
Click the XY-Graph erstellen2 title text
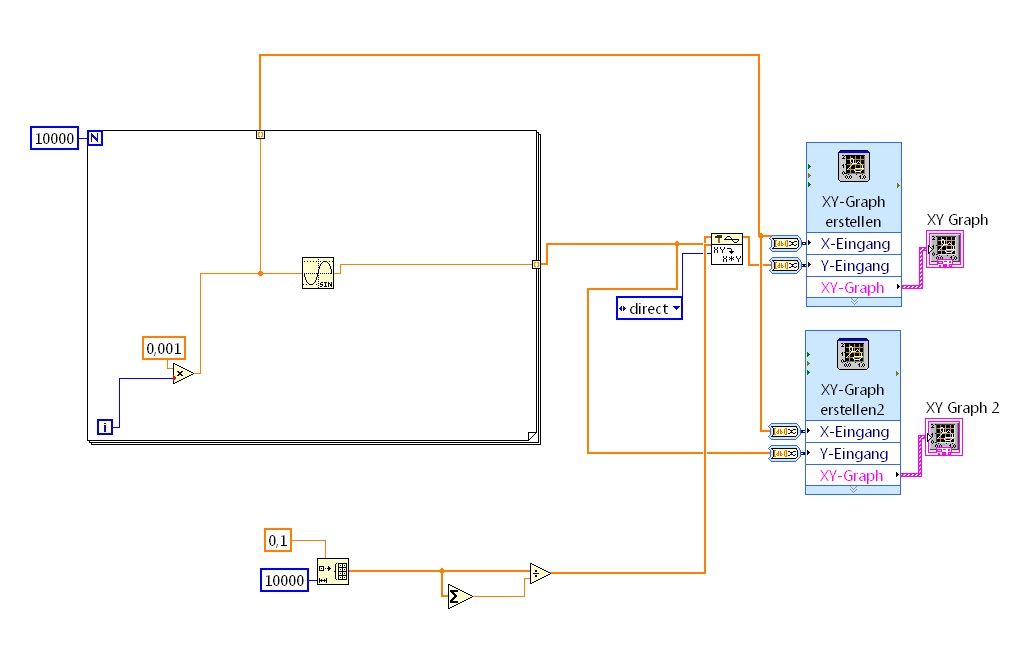pyautogui.click(x=852, y=400)
